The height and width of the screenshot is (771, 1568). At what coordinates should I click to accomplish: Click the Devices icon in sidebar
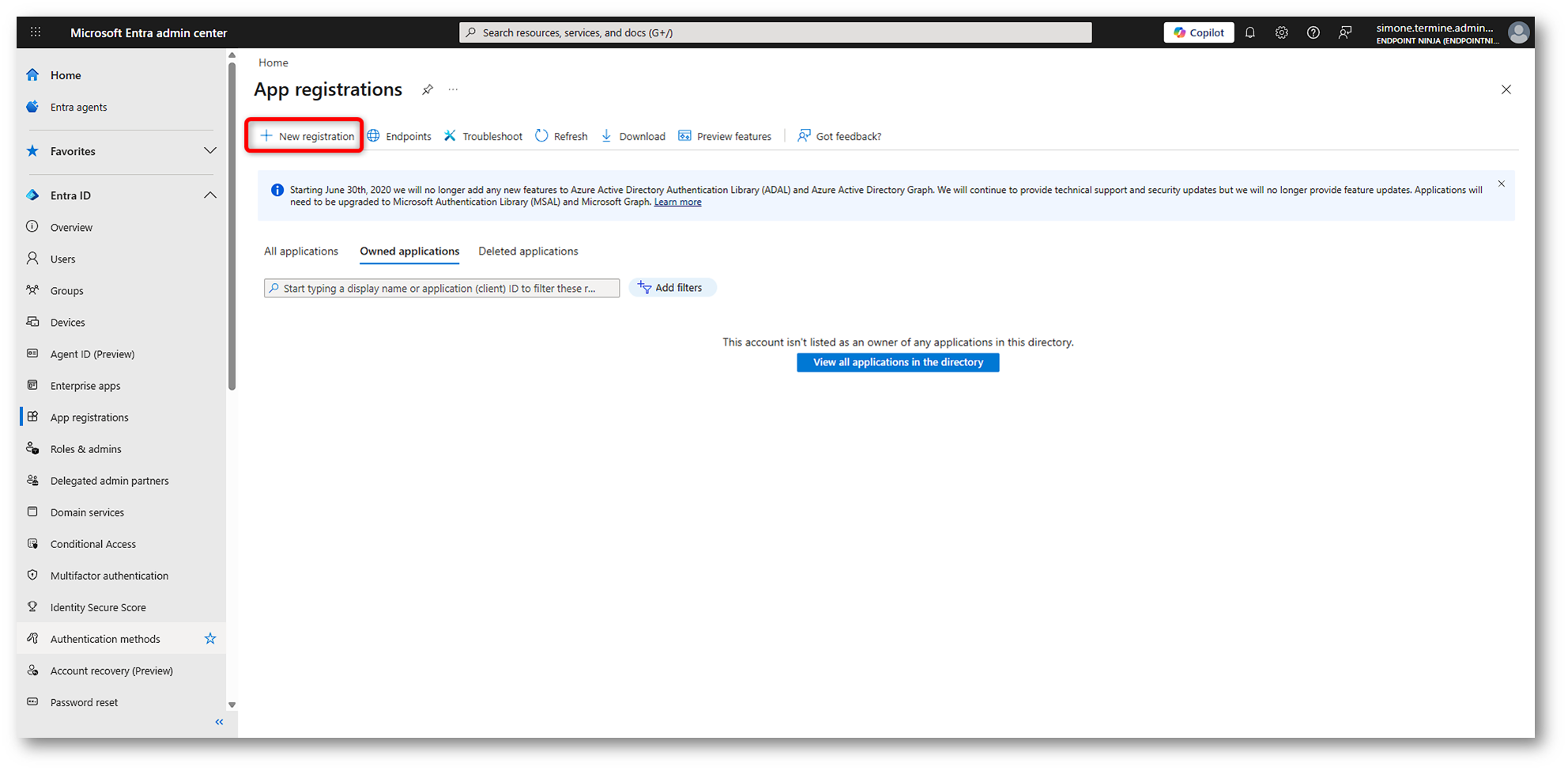[32, 322]
